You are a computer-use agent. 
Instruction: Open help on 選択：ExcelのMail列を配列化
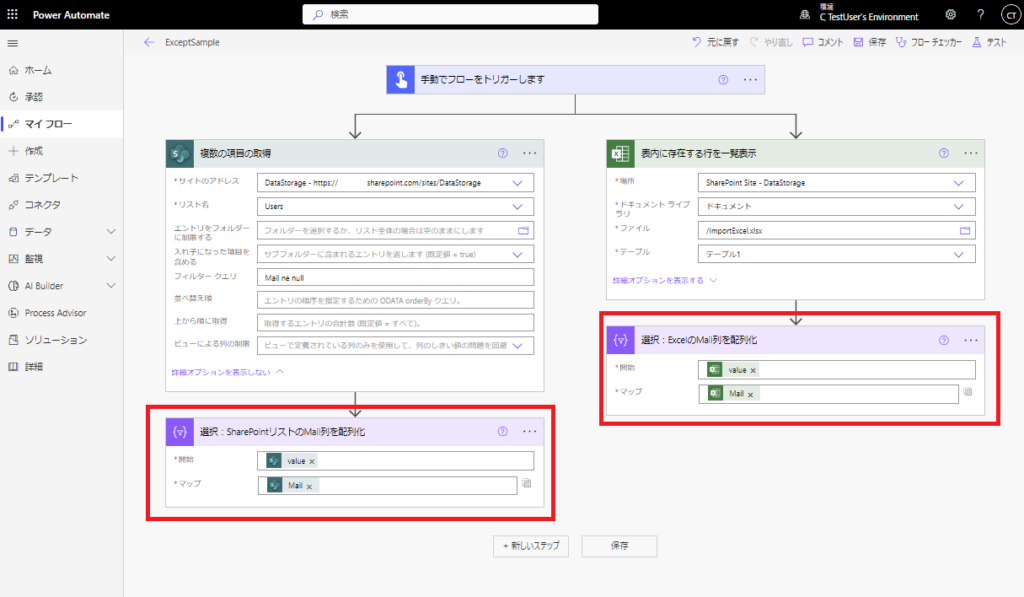click(944, 340)
